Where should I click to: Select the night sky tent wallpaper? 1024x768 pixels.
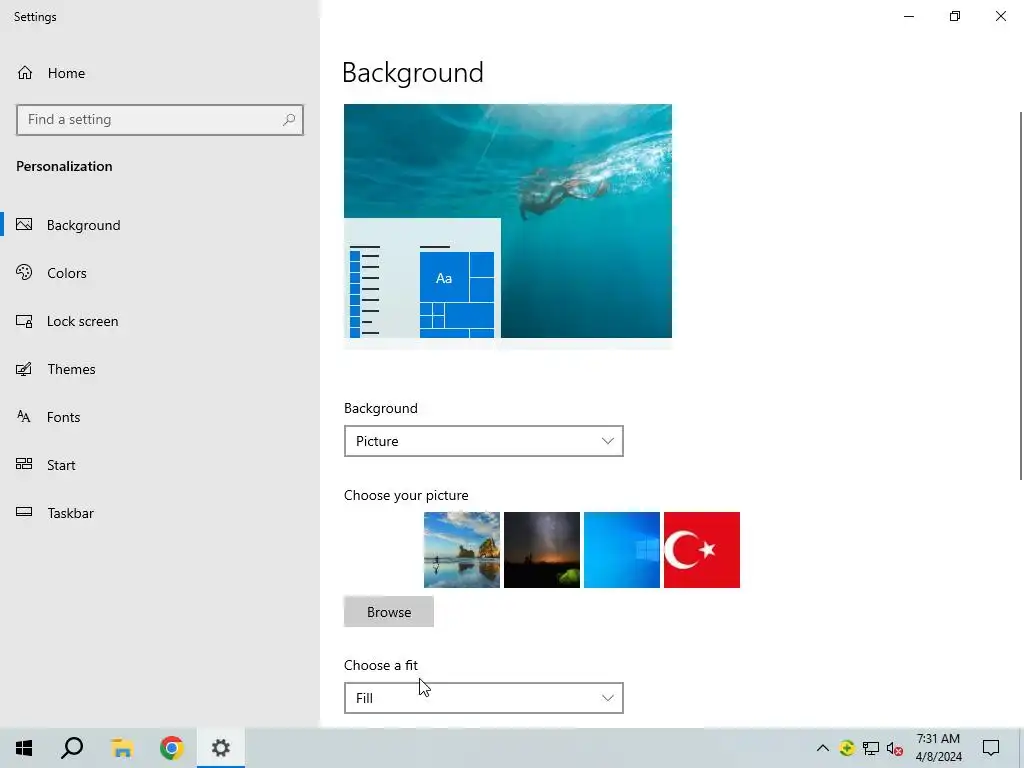point(541,550)
